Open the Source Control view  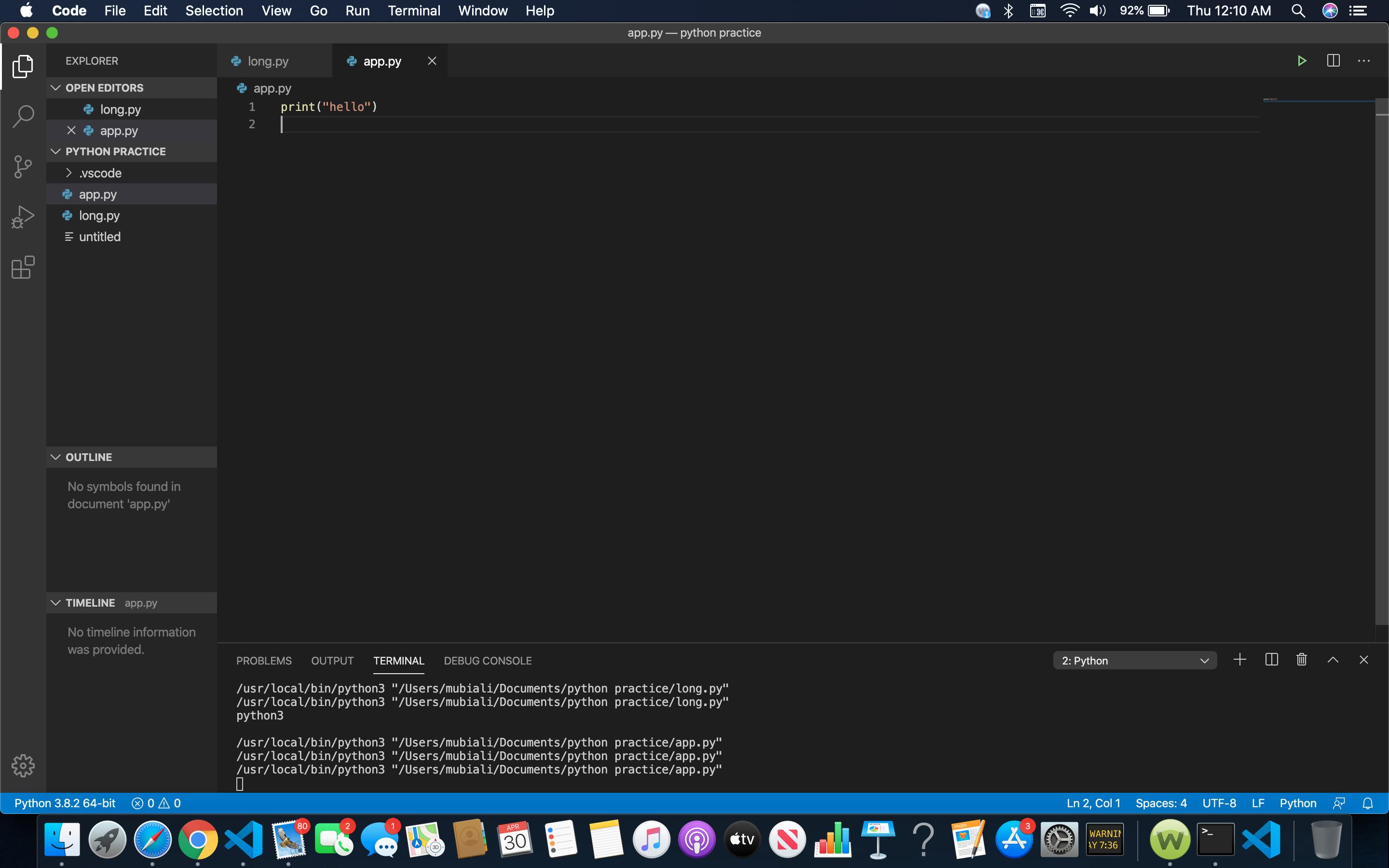click(x=23, y=166)
